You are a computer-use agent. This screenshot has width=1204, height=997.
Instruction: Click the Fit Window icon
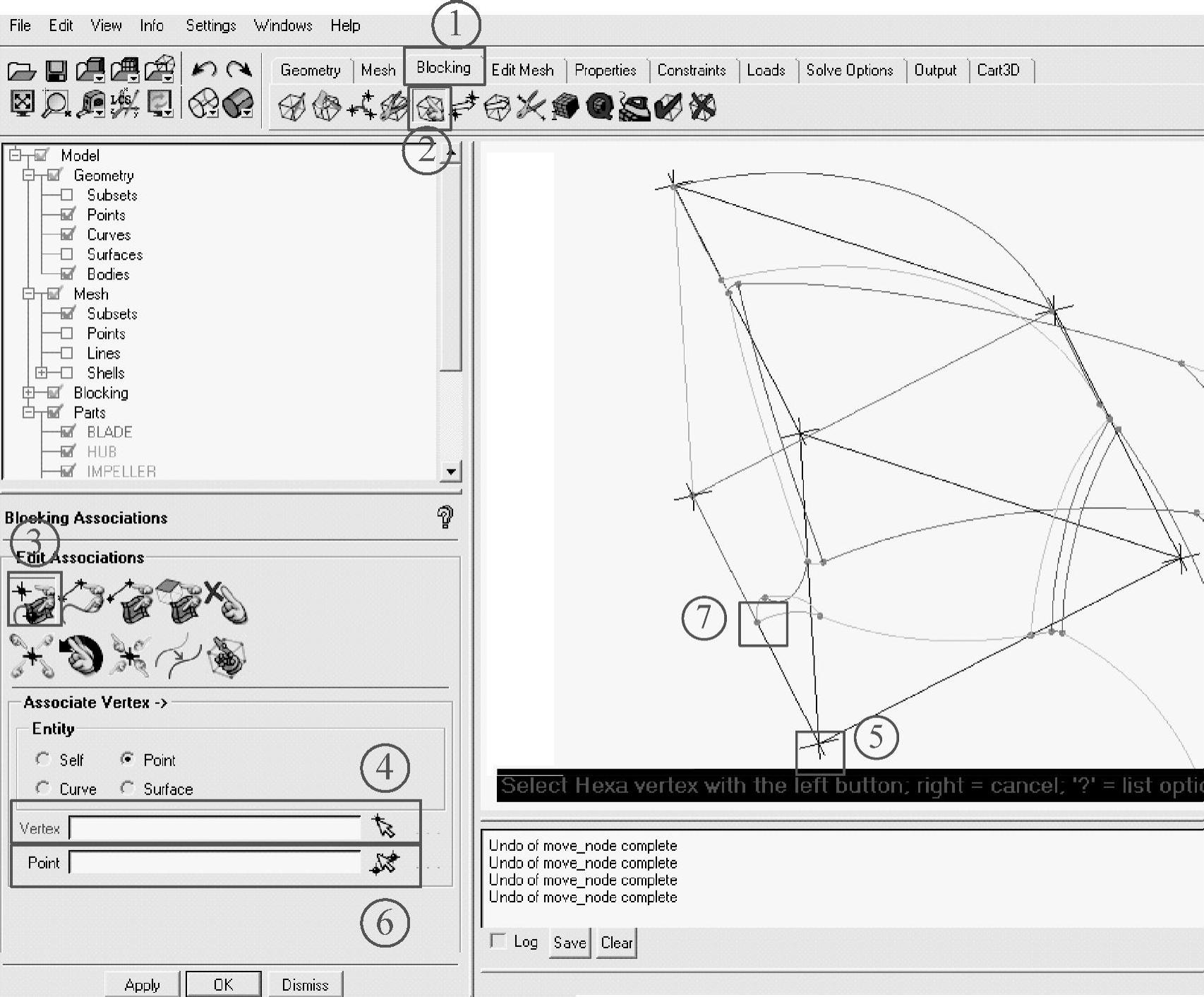(23, 105)
